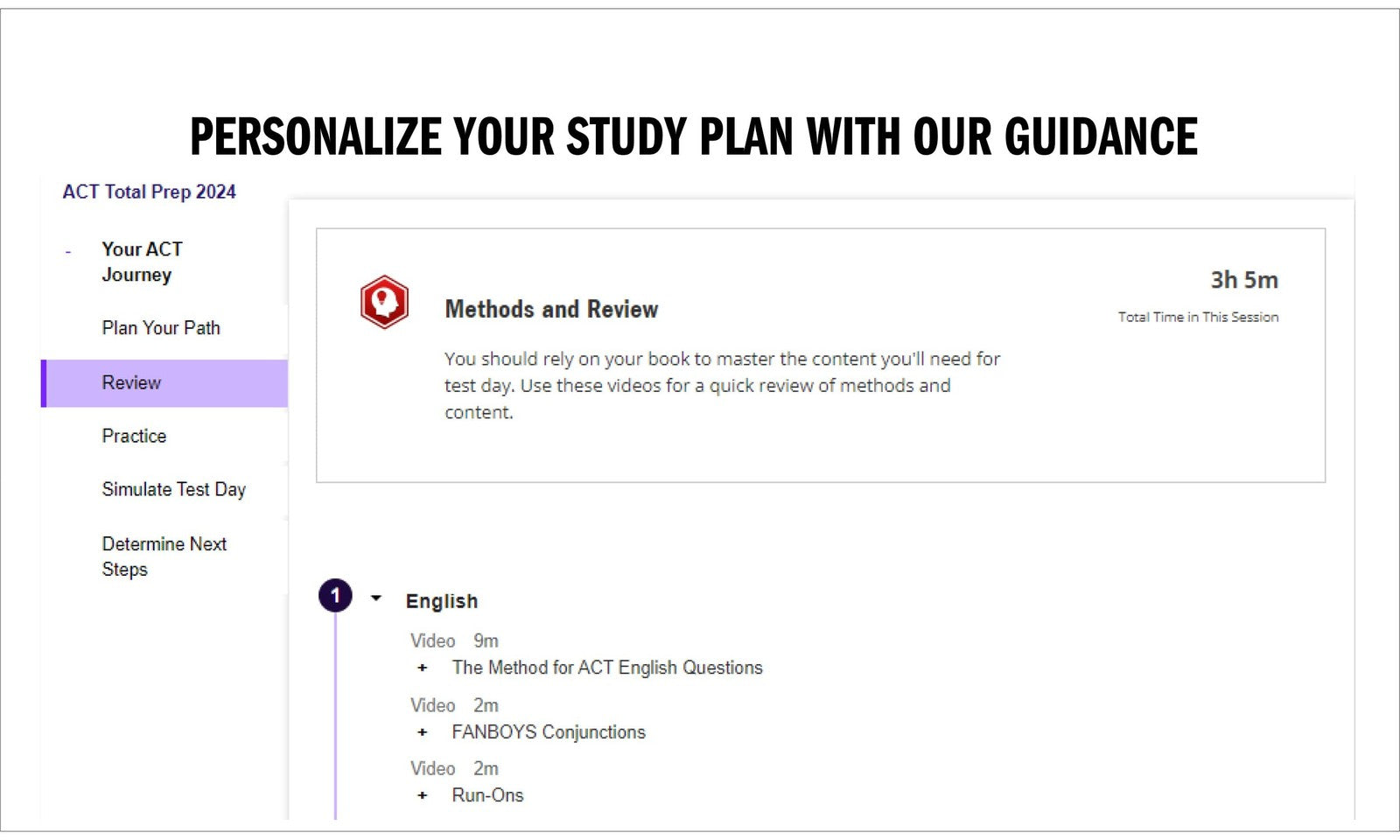Click the Your ACT Journey heading
1400x840 pixels.
coord(143,262)
